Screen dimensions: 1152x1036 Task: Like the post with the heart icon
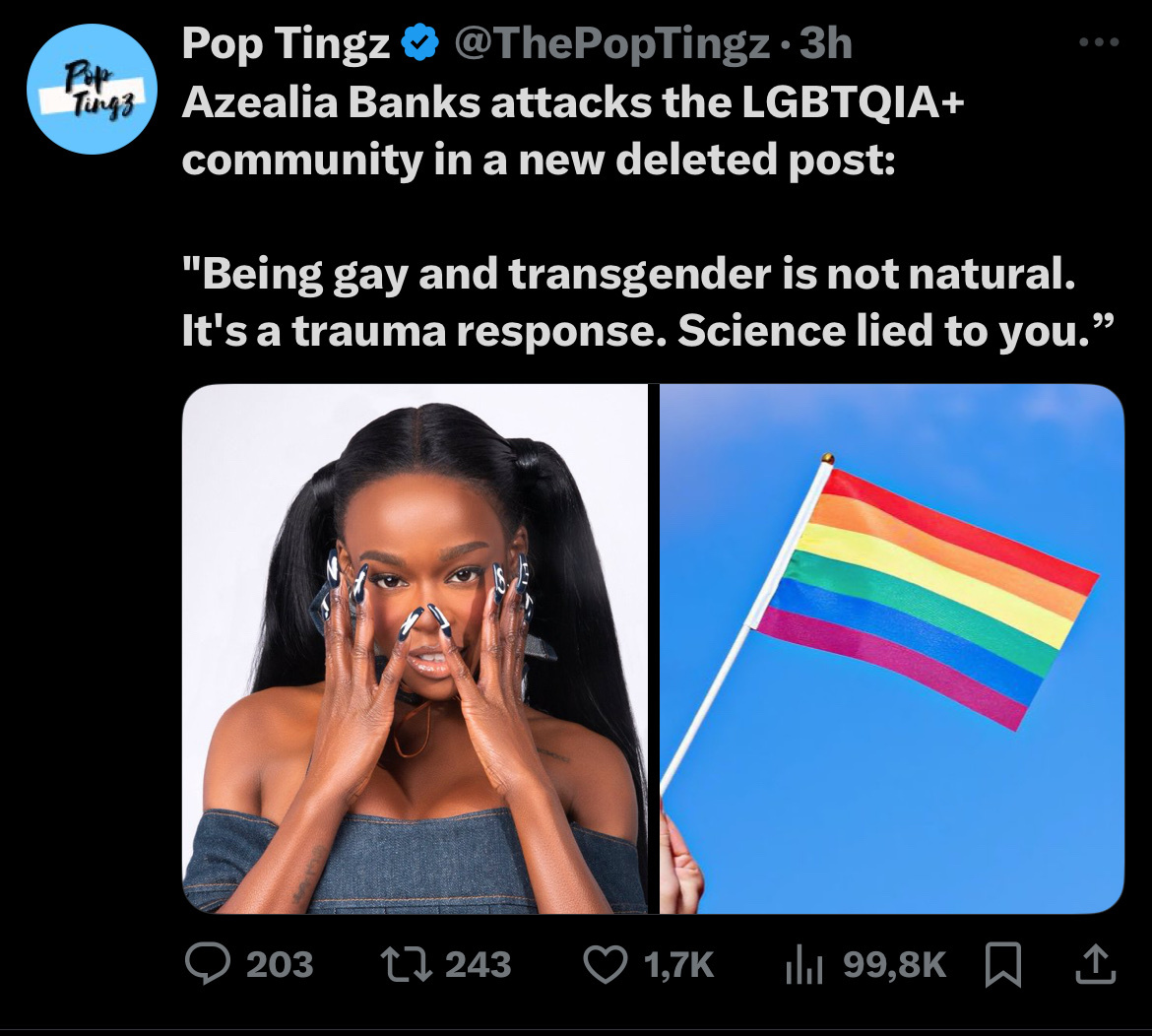(x=607, y=964)
